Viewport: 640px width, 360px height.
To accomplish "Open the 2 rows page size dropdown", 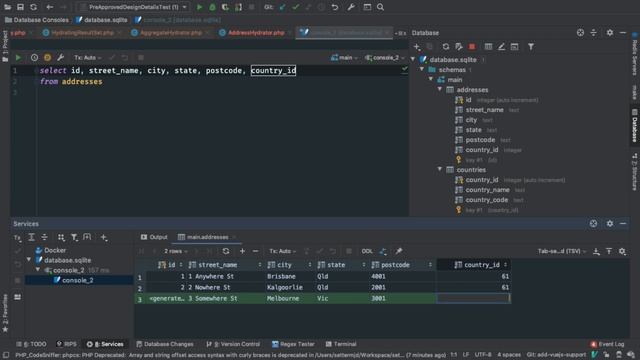I will (176, 251).
